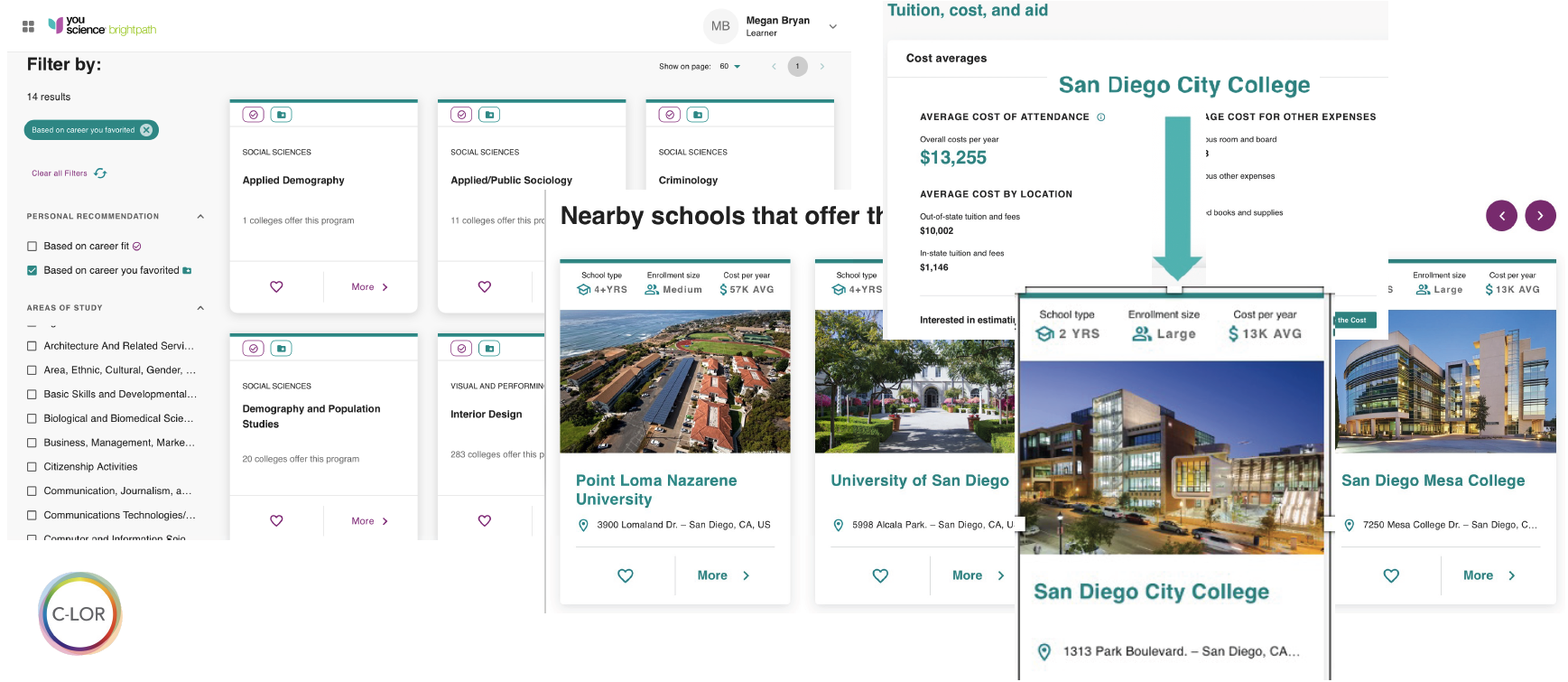This screenshot has height=682, width=1568.
Task: Favorite Interior Design with the heart icon
Action: pos(485,521)
